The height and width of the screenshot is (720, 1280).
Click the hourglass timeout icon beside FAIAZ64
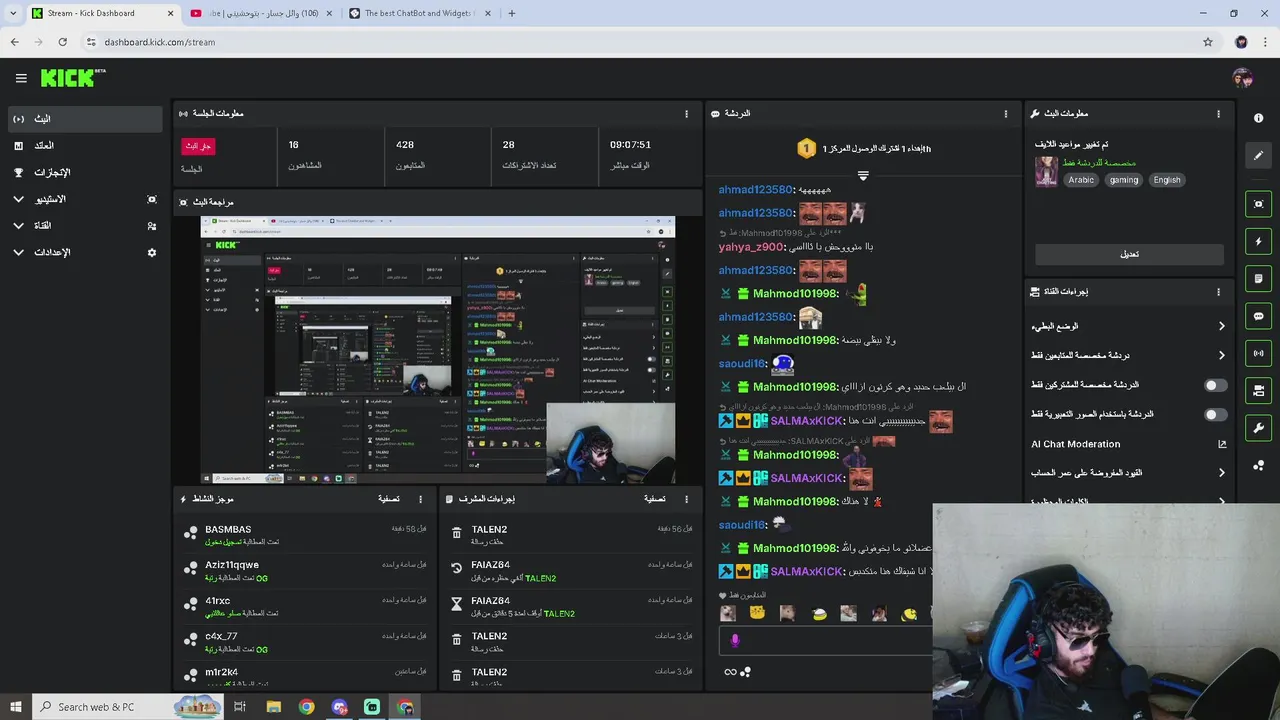coord(457,604)
